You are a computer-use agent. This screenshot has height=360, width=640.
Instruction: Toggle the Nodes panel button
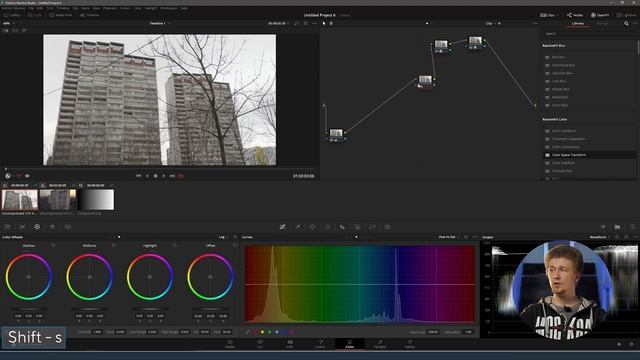[x=575, y=15]
